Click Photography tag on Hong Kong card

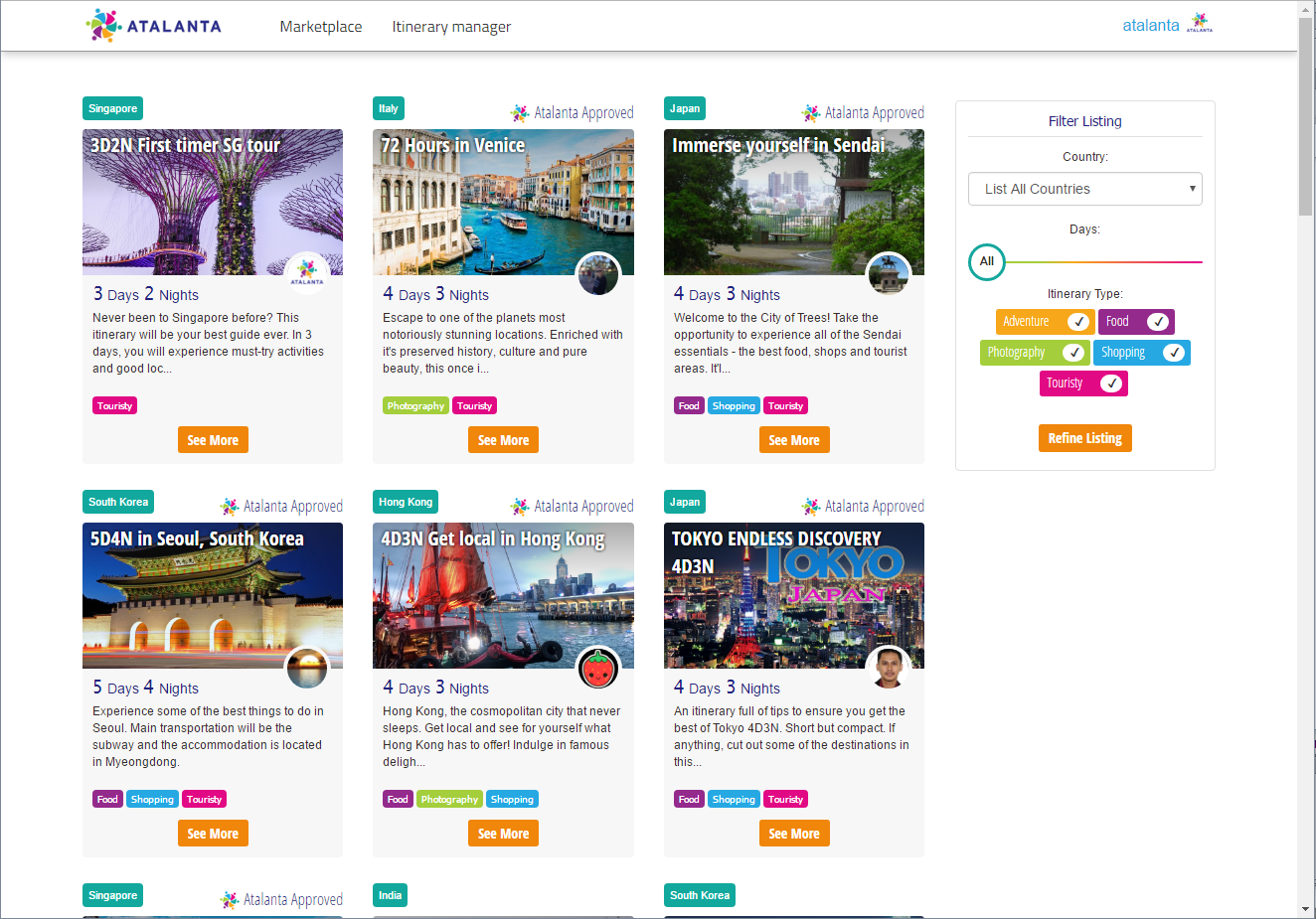point(449,799)
